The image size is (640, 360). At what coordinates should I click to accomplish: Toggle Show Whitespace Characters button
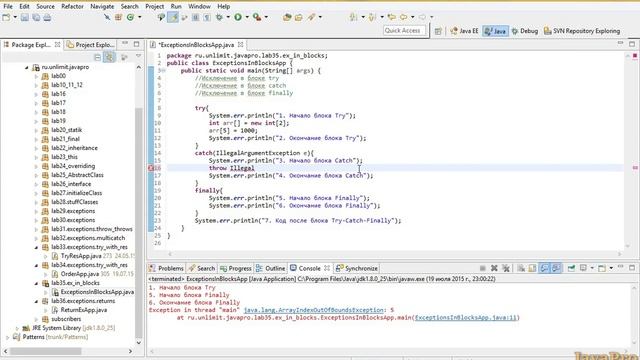point(207,17)
